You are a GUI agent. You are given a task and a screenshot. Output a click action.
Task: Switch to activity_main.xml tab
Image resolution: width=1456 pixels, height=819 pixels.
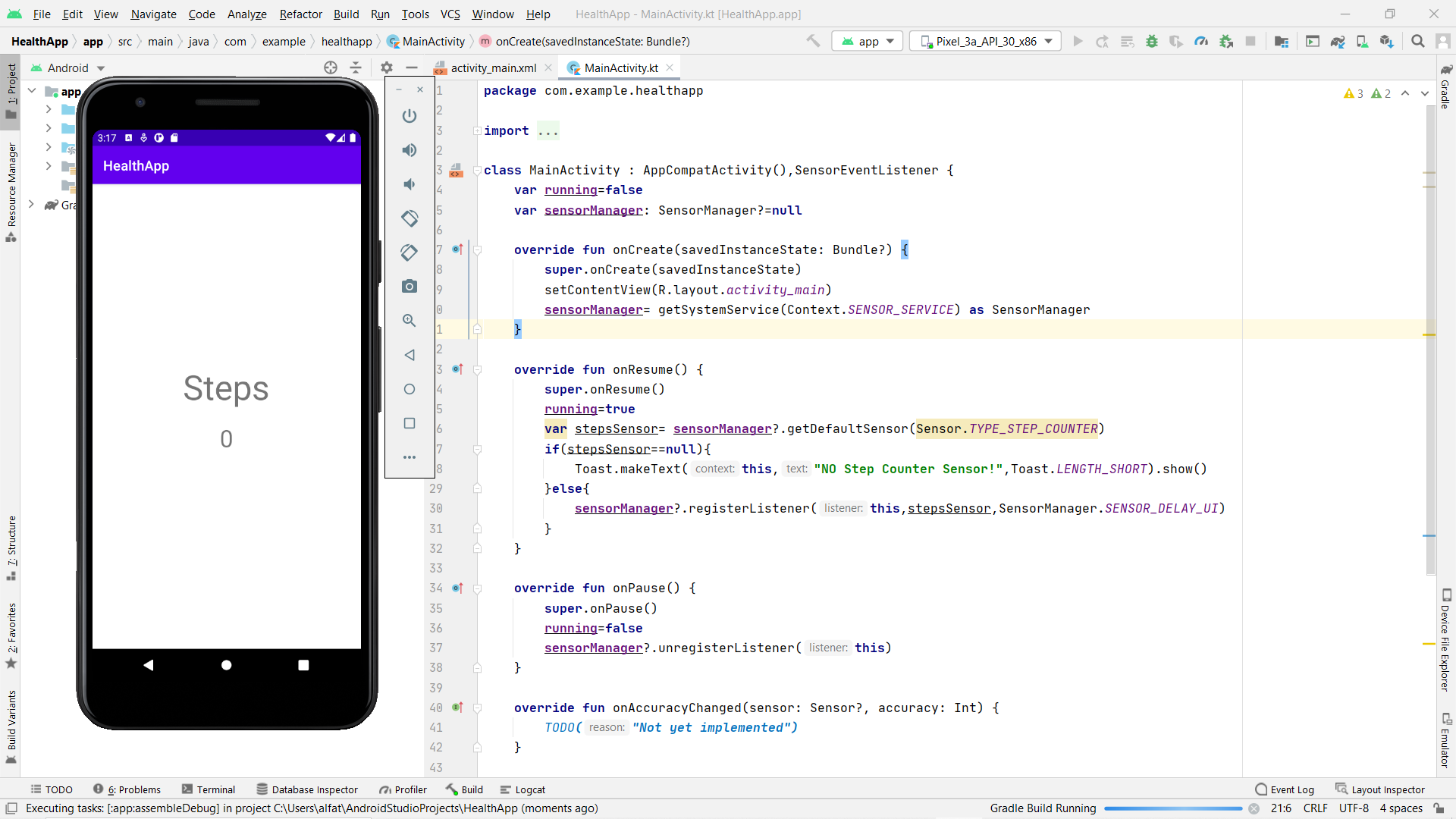click(x=493, y=68)
